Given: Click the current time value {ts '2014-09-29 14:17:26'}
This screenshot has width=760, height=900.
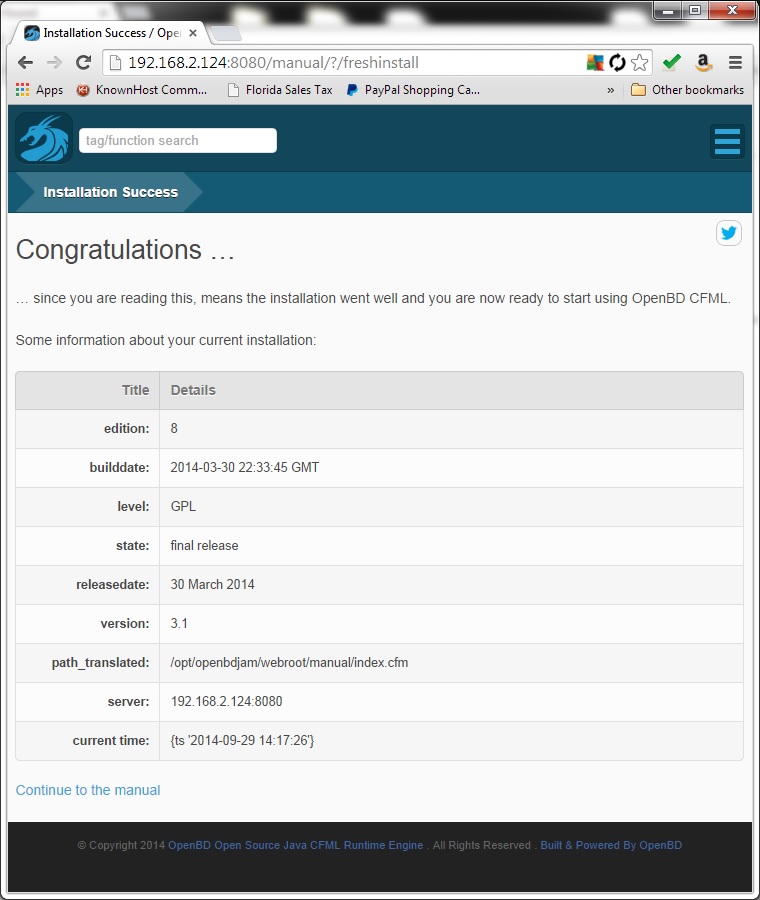Looking at the screenshot, I should (x=242, y=741).
